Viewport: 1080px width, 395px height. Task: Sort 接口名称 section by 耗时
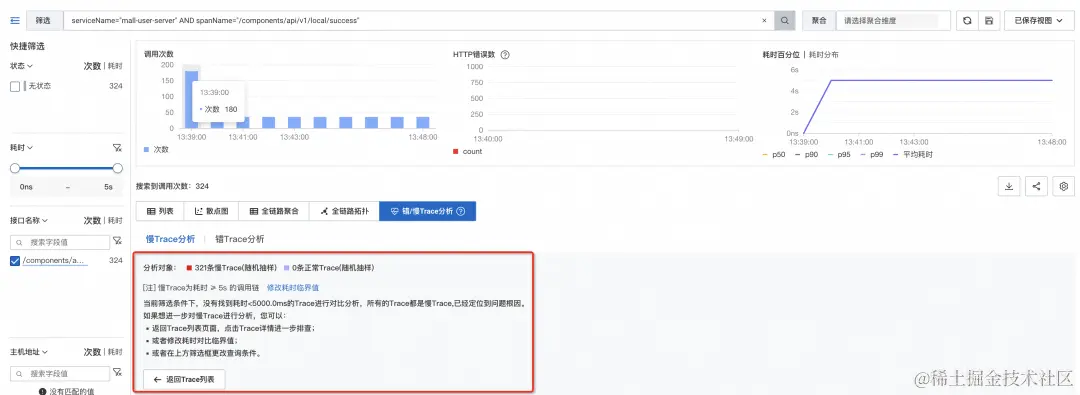click(x=116, y=221)
